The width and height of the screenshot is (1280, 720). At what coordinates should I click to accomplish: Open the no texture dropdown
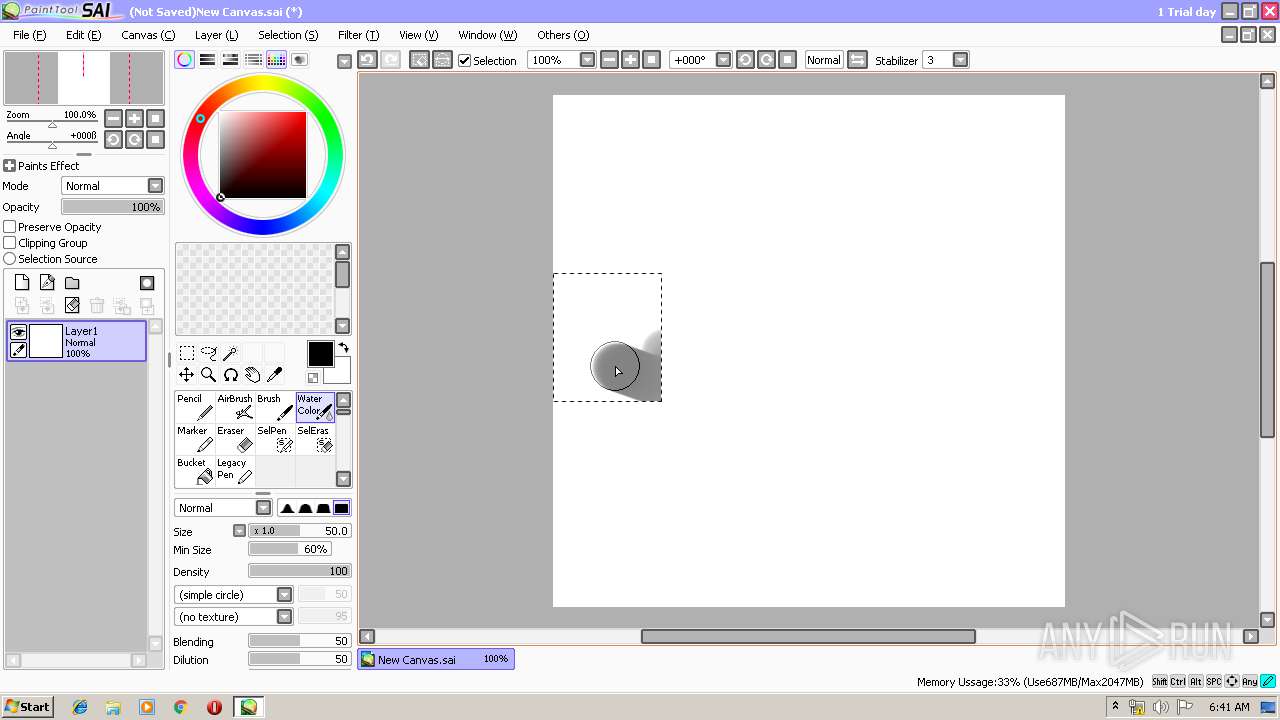point(285,617)
